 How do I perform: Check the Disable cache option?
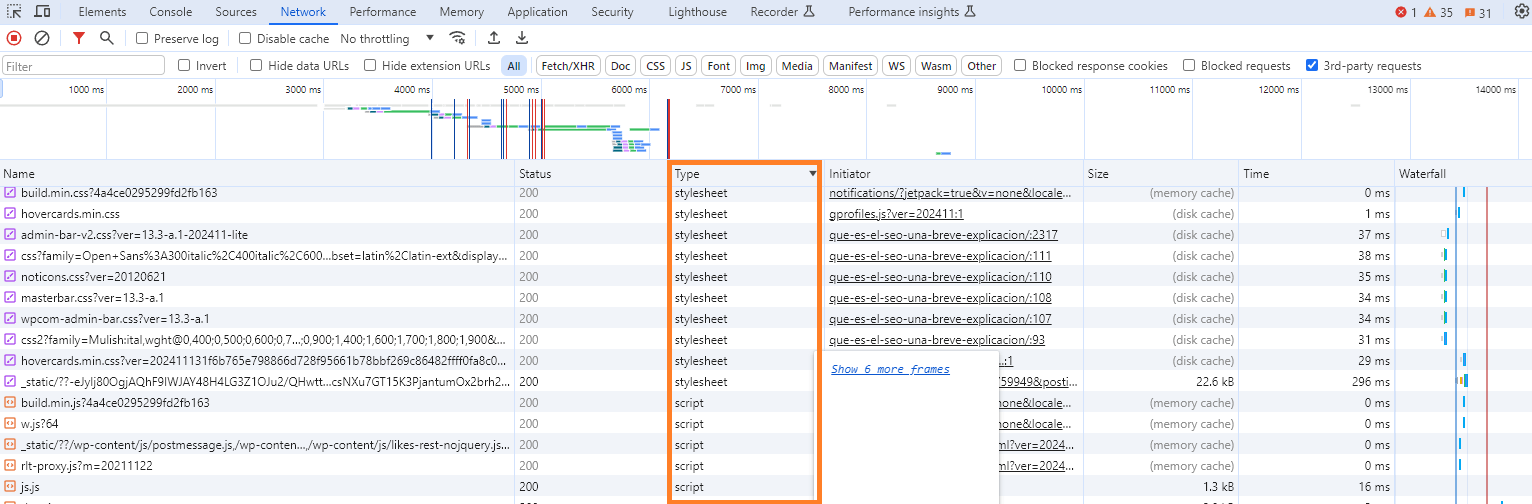245,39
